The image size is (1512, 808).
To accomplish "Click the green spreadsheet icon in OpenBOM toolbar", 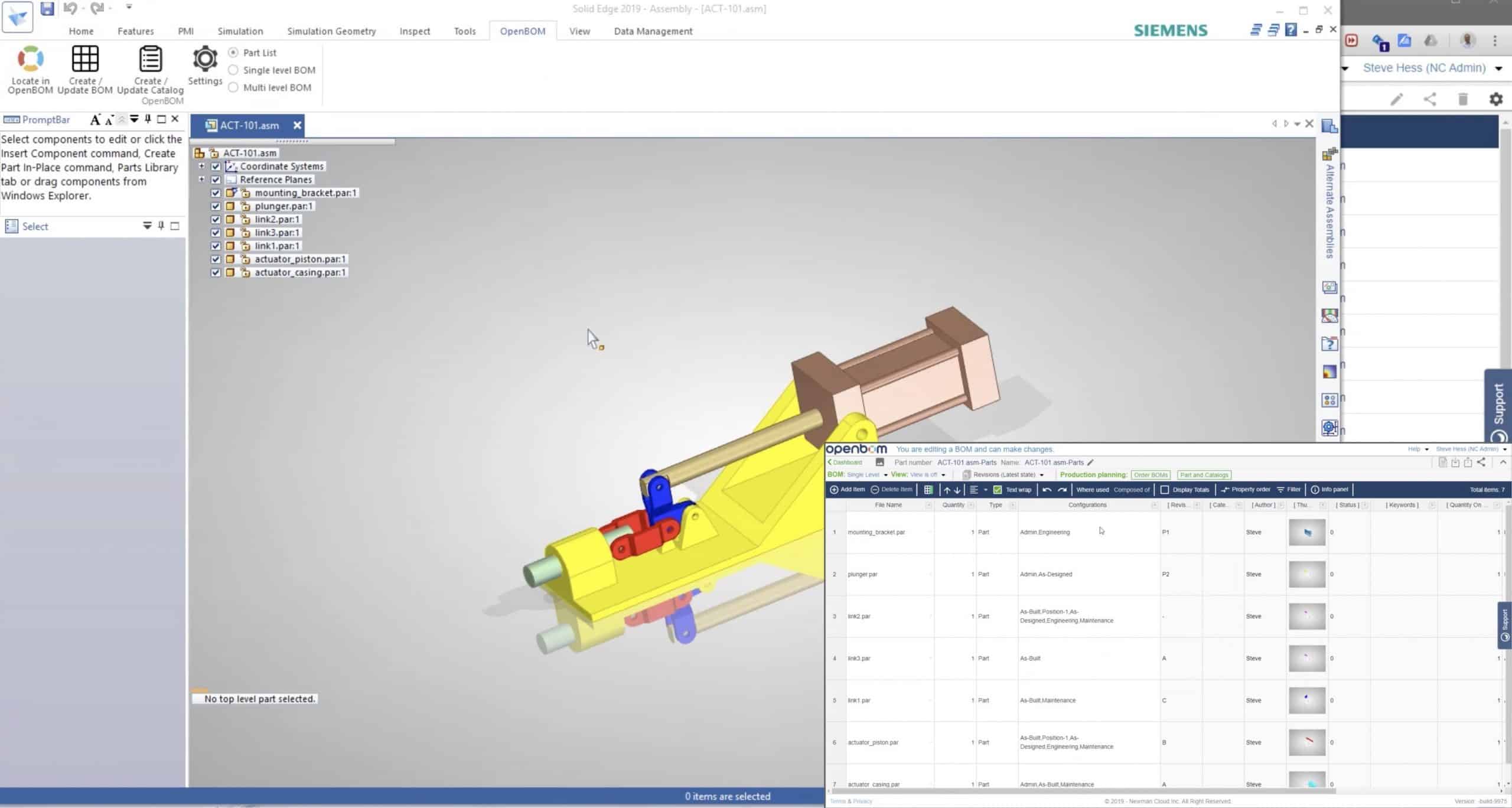I will point(928,490).
